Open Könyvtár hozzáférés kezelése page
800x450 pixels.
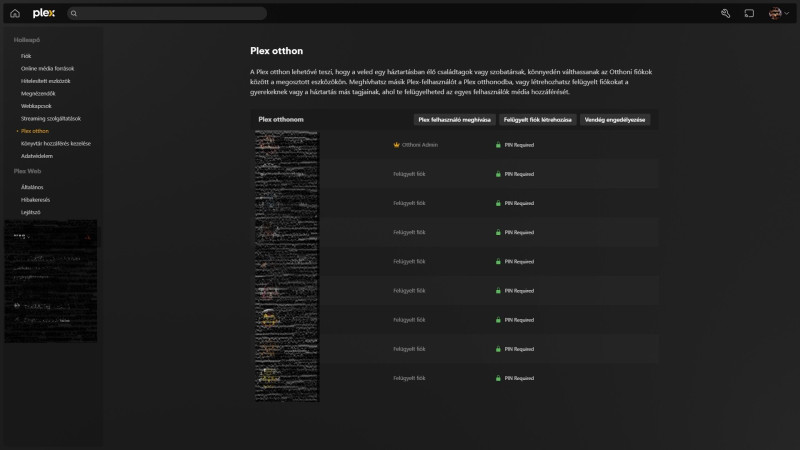(x=56, y=143)
